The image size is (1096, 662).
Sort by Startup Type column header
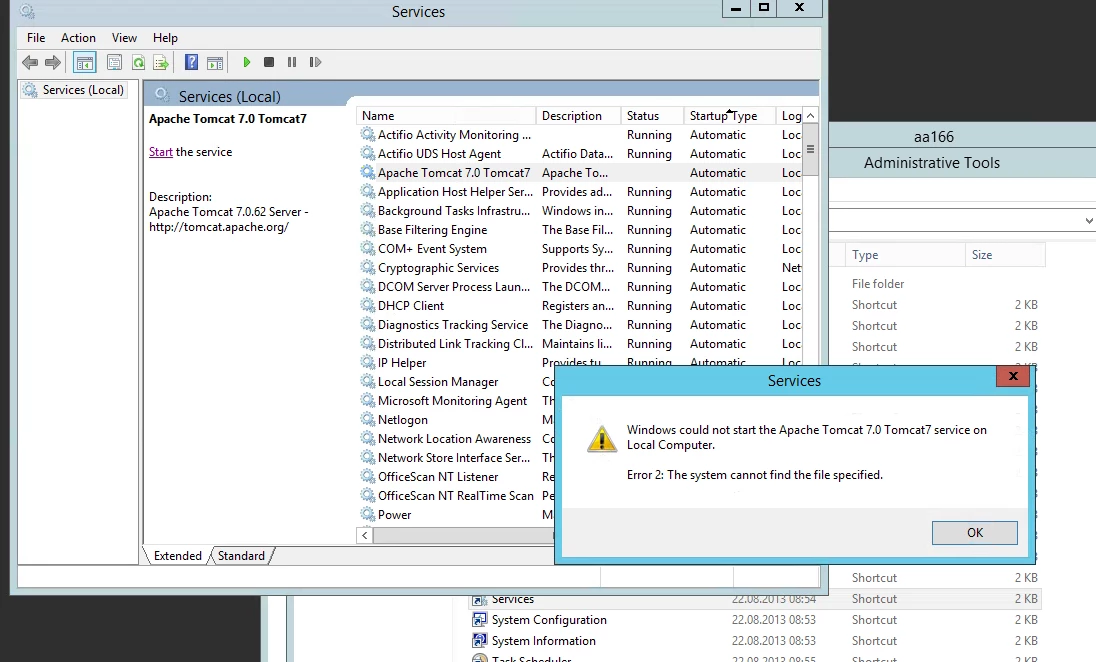(730, 116)
